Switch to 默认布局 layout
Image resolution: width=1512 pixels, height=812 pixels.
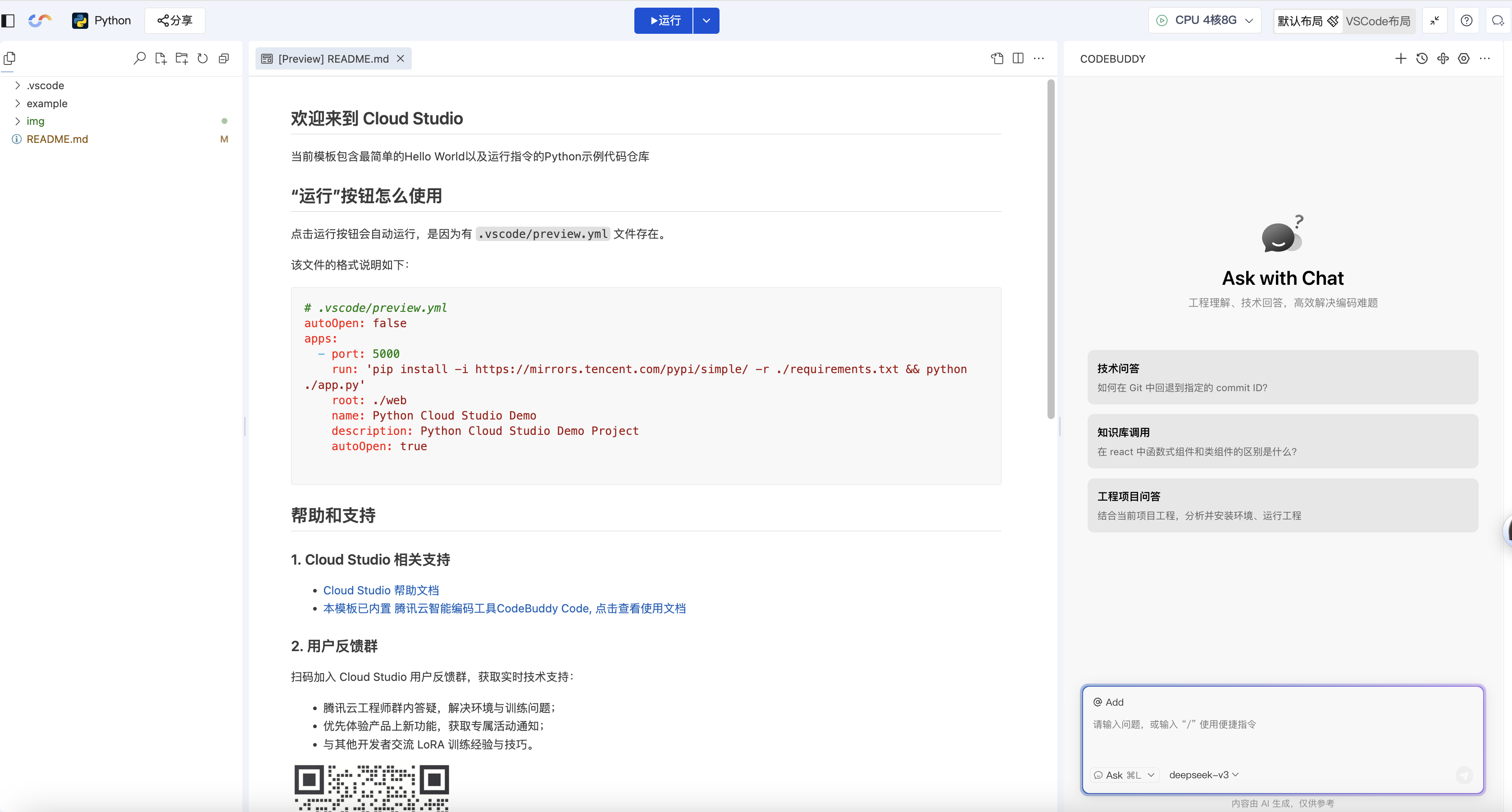click(x=1301, y=21)
